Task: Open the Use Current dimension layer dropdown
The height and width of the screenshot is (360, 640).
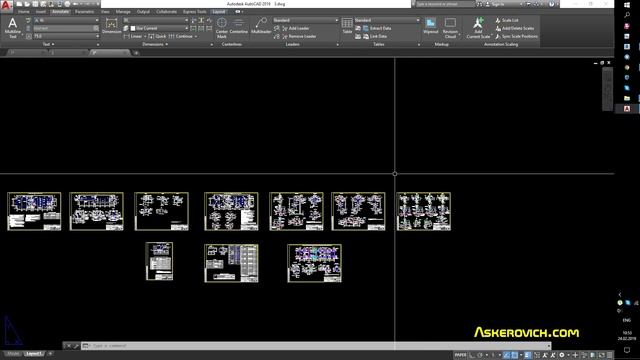Action: [159, 28]
